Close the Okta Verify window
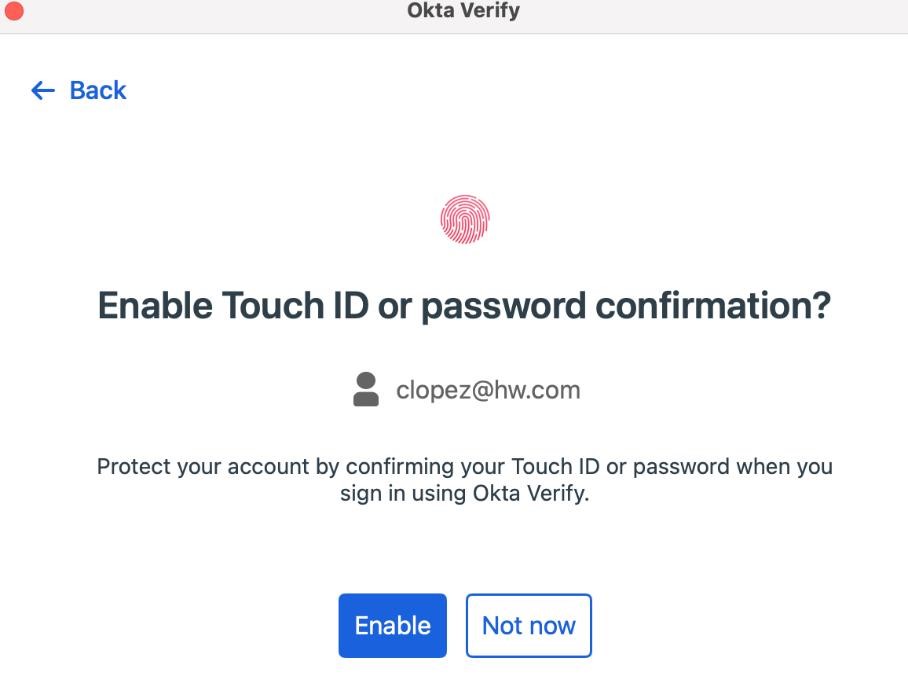The width and height of the screenshot is (908, 698). 15,12
